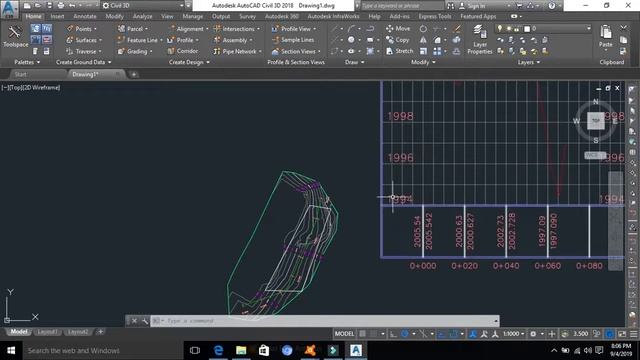640x360 pixels.
Task: Open the Toolspace palette
Action: click(15, 36)
